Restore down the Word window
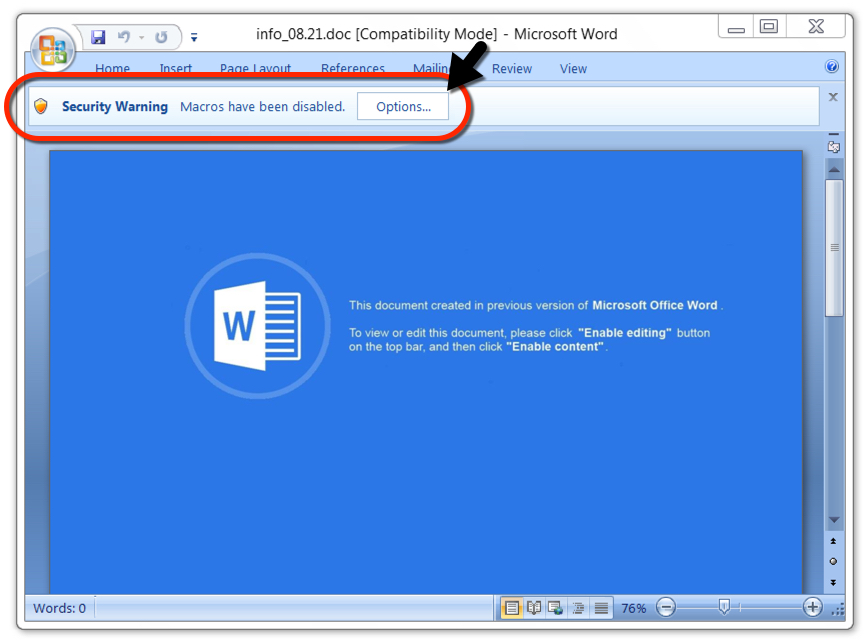 point(769,27)
